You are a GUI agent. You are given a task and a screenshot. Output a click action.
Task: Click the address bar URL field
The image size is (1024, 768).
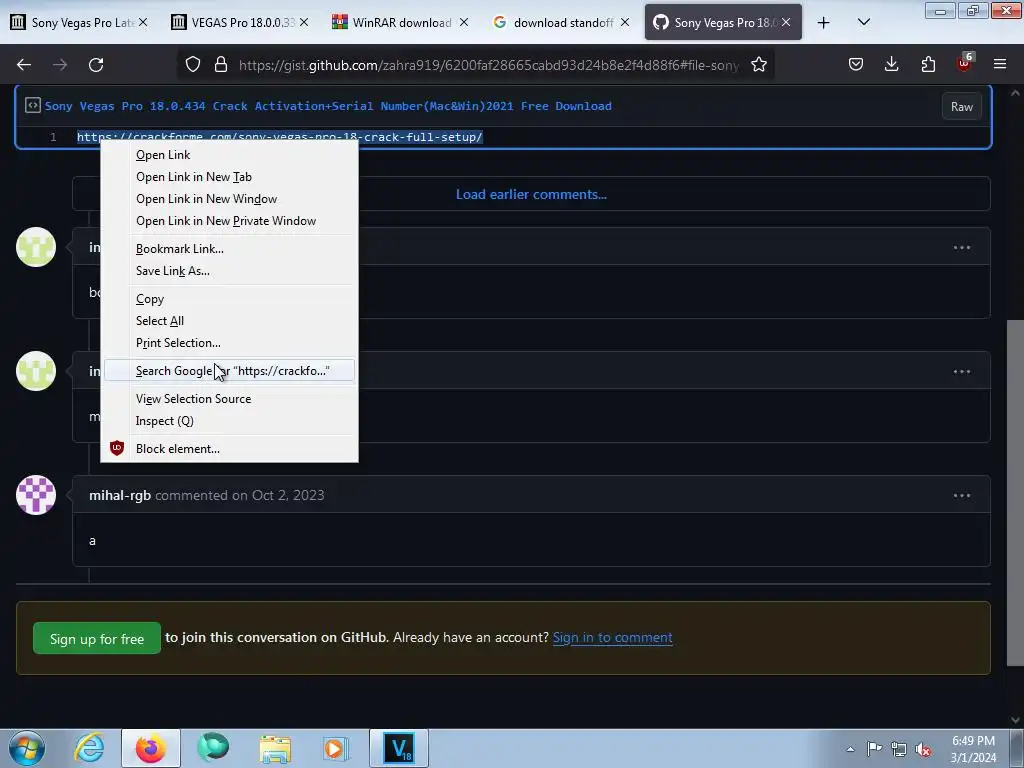pyautogui.click(x=488, y=65)
